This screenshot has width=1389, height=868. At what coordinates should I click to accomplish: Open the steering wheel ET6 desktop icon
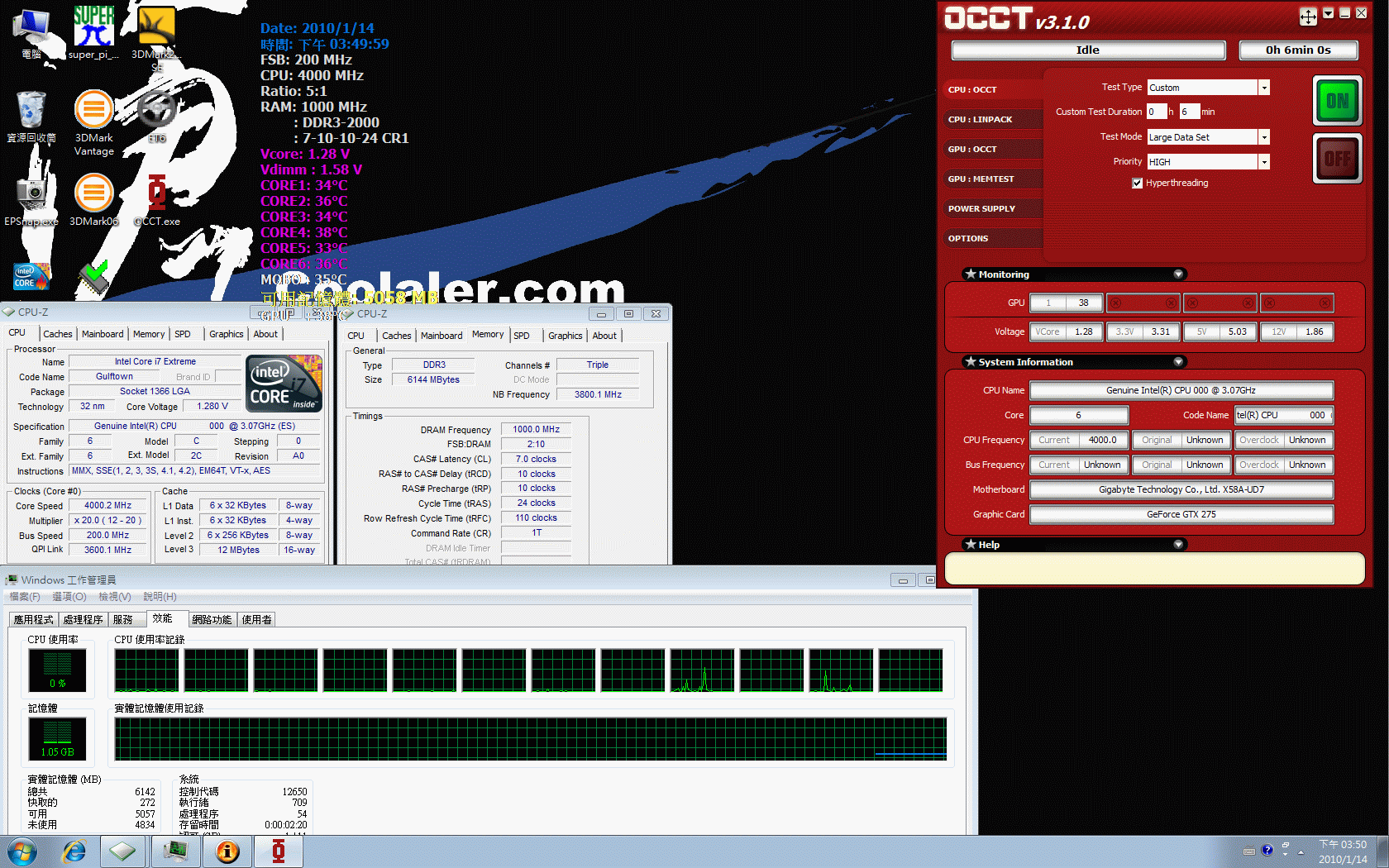tap(157, 116)
